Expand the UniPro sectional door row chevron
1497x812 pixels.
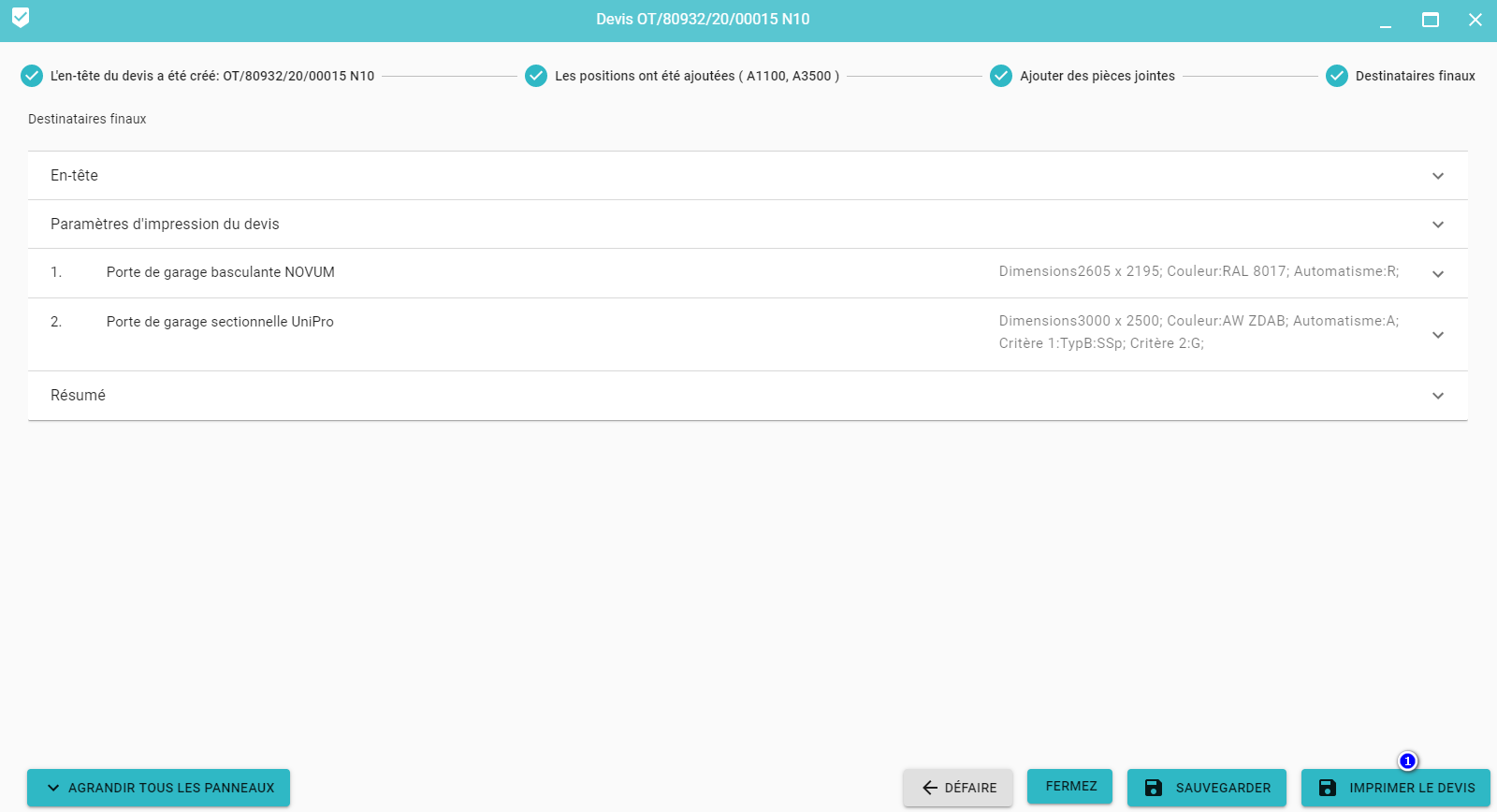tap(1438, 335)
